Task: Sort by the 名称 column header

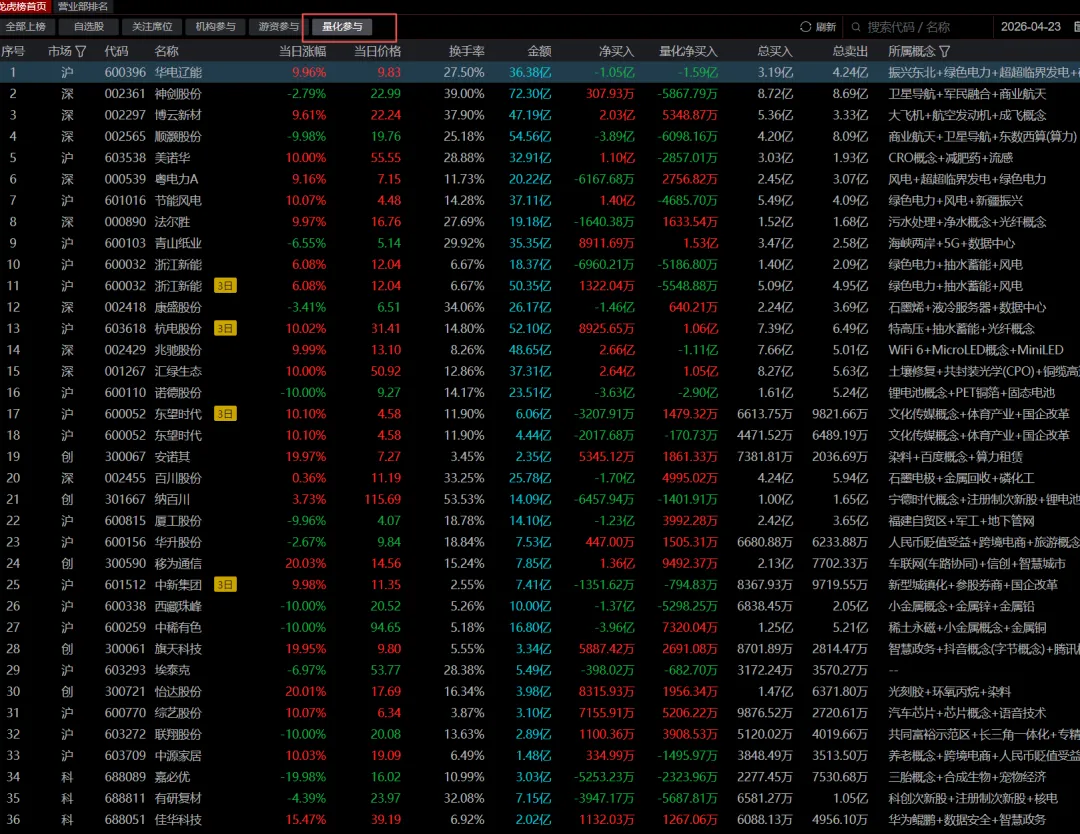Action: tap(167, 51)
